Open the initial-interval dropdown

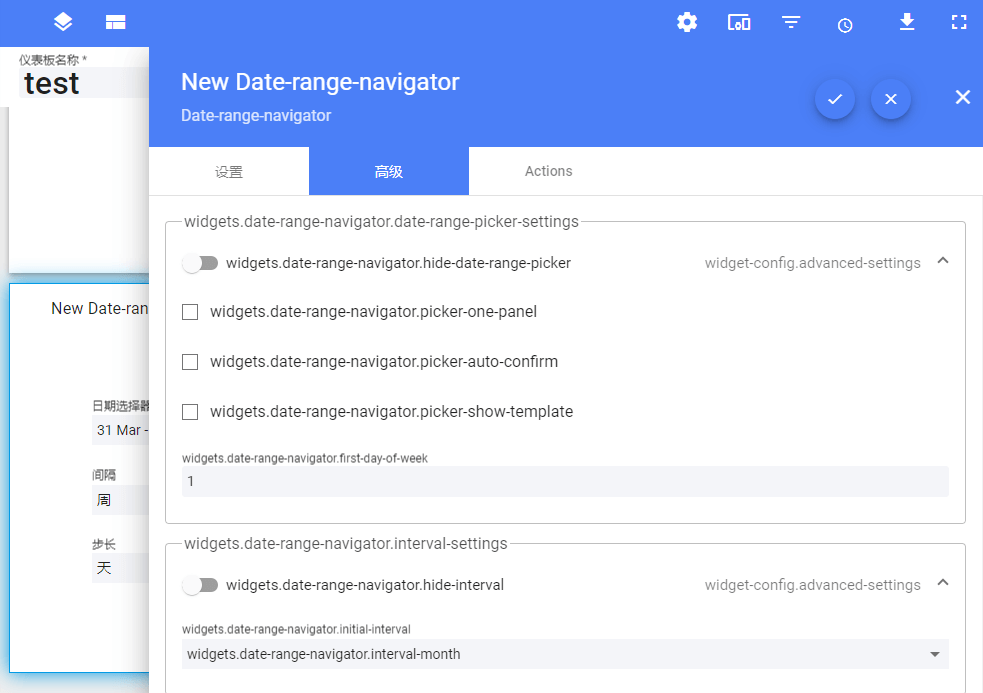(565, 654)
